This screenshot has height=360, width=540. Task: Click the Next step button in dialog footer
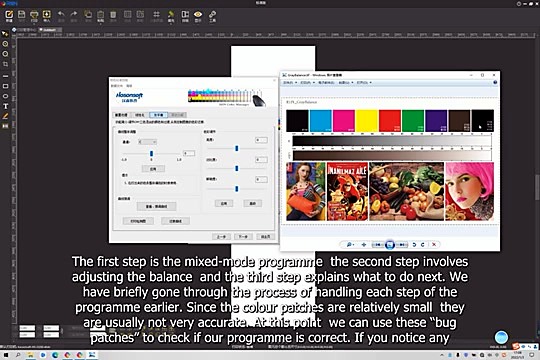click(x=243, y=237)
